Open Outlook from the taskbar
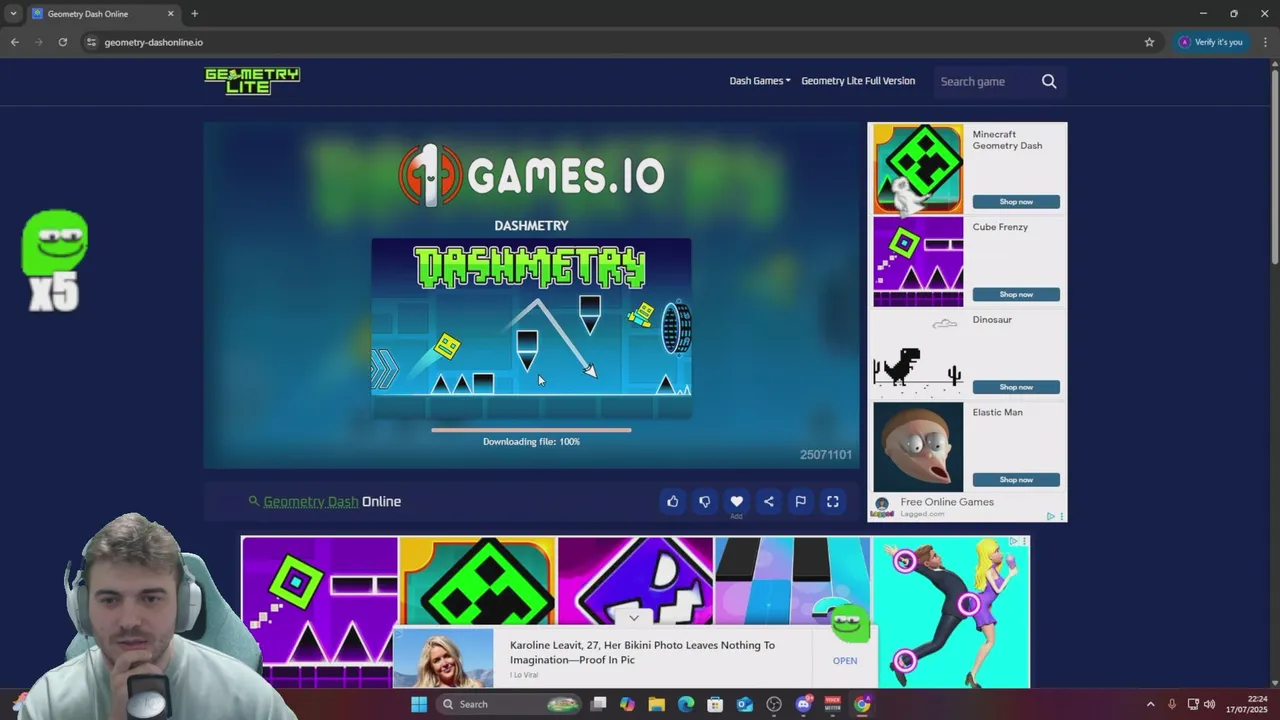Image resolution: width=1280 pixels, height=720 pixels. pyautogui.click(x=745, y=704)
